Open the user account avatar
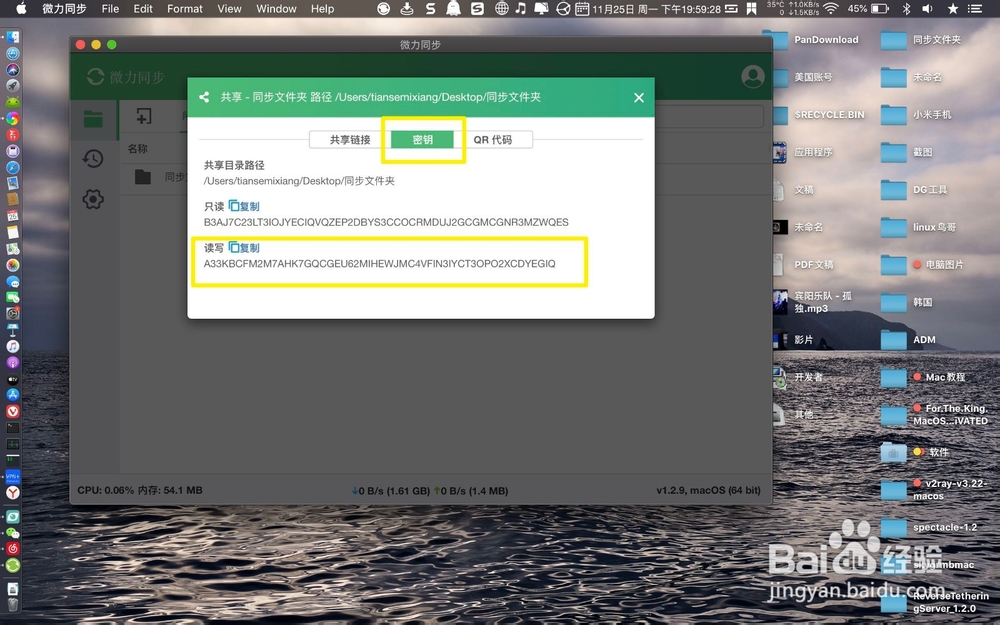The height and width of the screenshot is (625, 1000). coord(753,77)
